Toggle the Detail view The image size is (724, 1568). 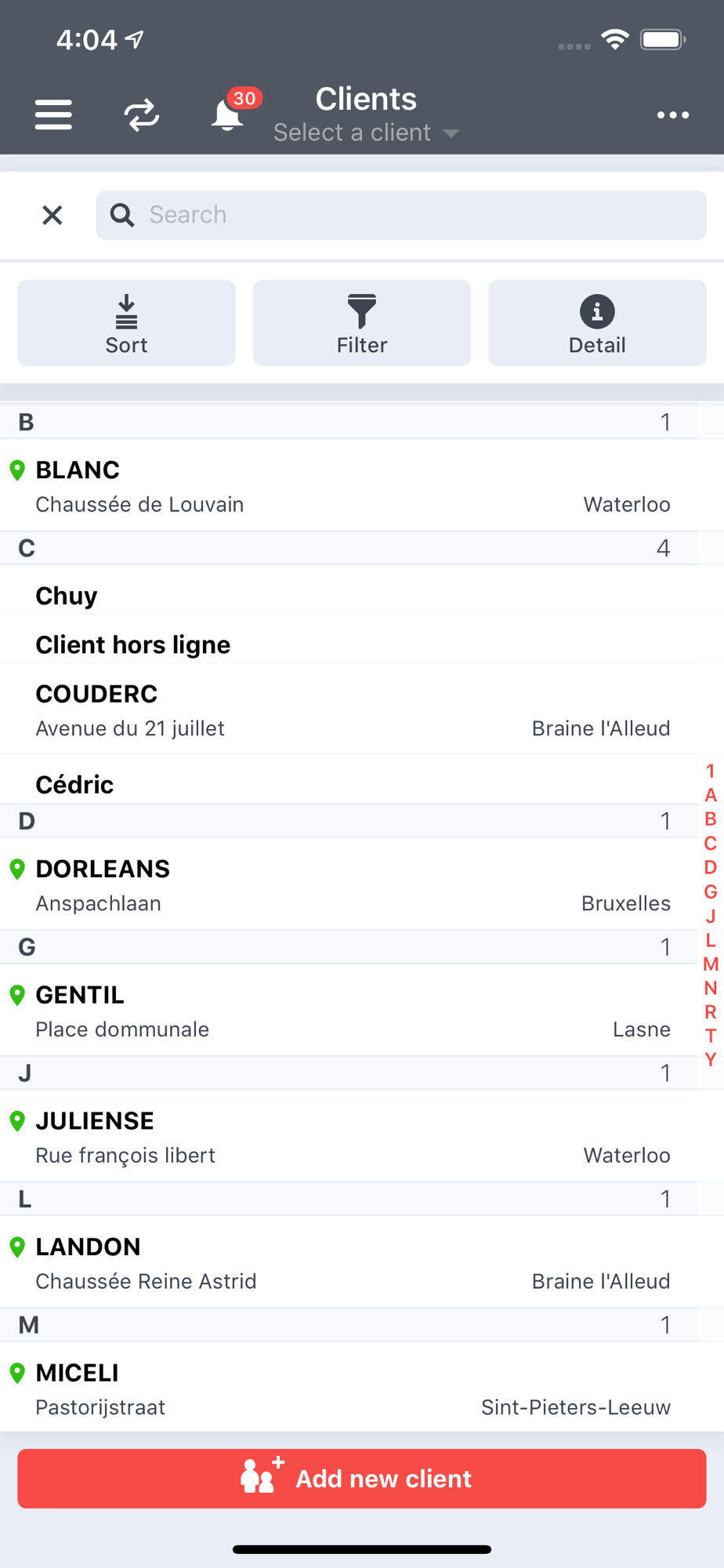(x=597, y=323)
